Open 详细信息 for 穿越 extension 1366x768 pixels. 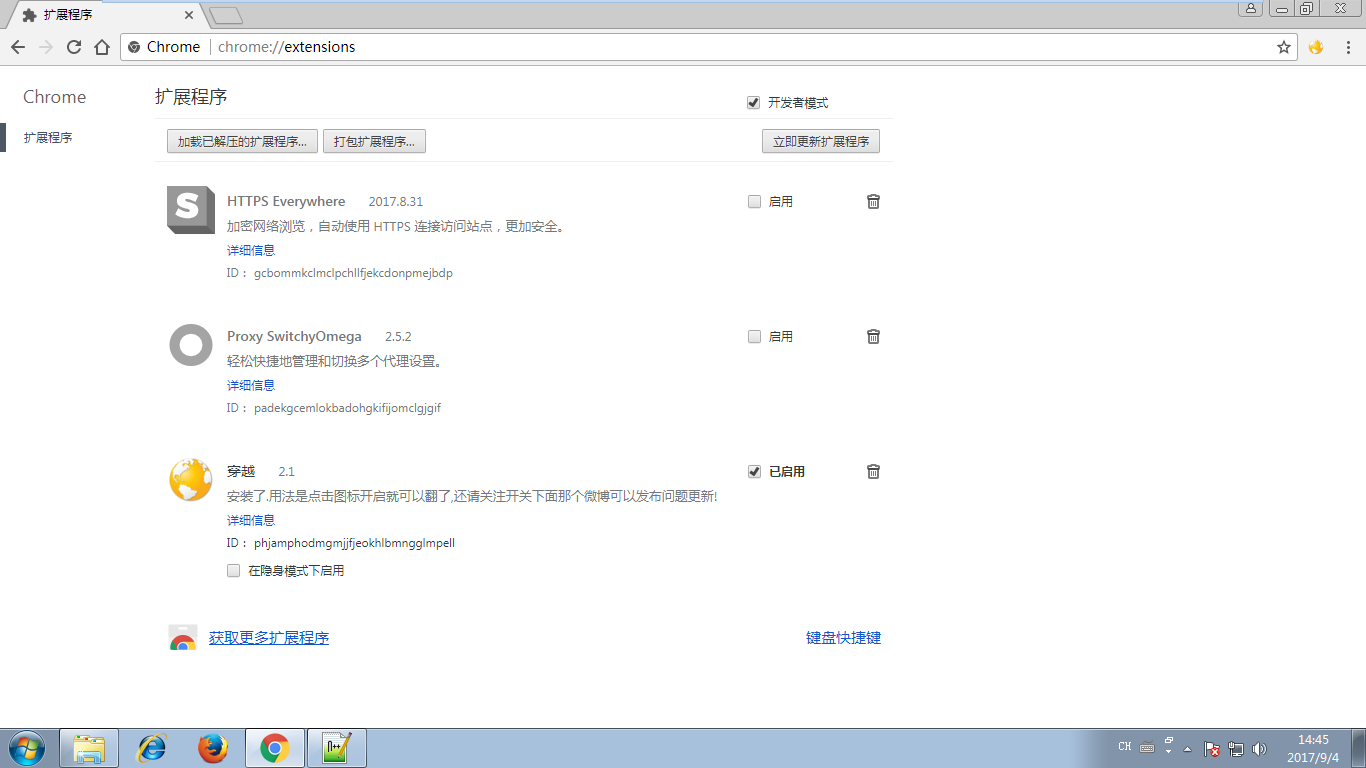point(251,520)
